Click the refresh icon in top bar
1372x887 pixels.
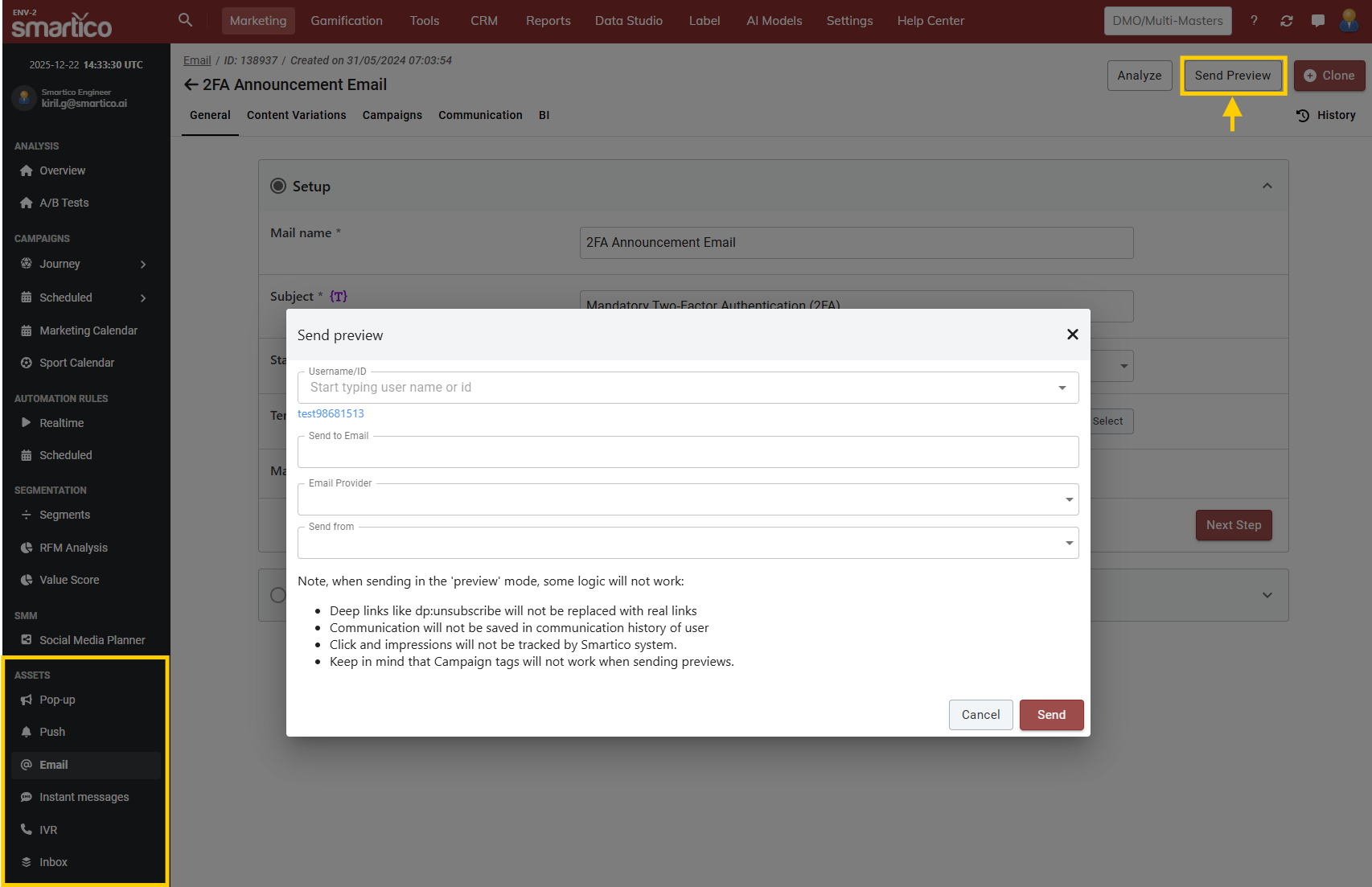click(1286, 21)
